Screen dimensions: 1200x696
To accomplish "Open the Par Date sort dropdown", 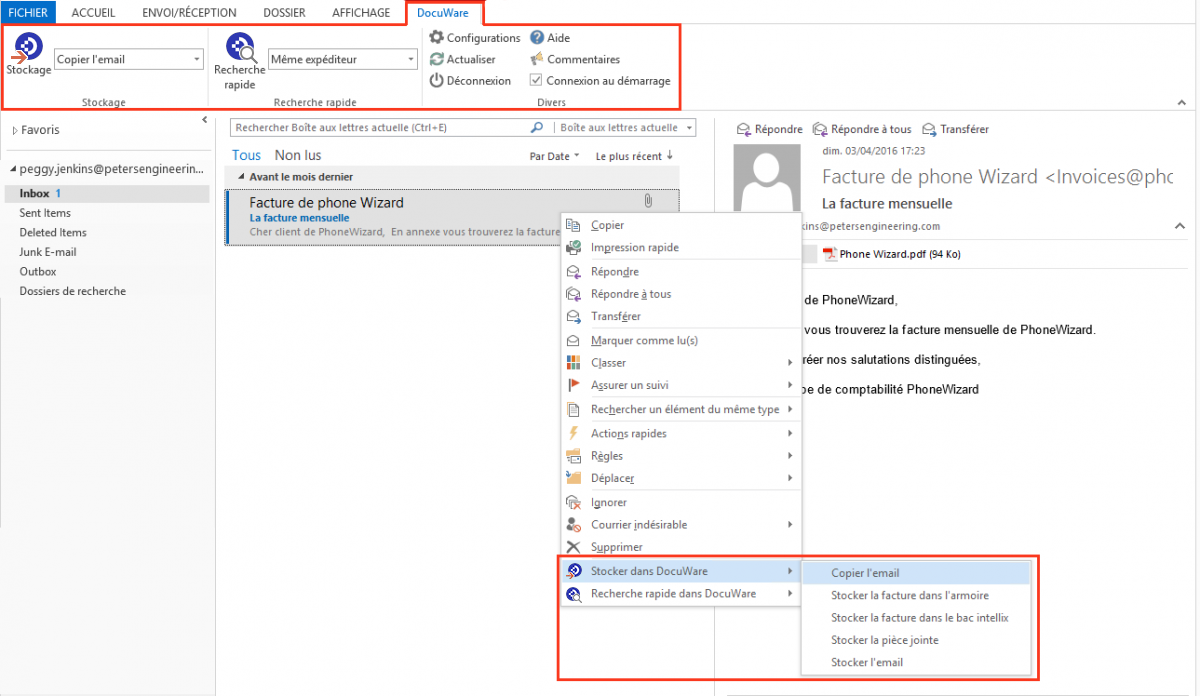I will pos(554,156).
